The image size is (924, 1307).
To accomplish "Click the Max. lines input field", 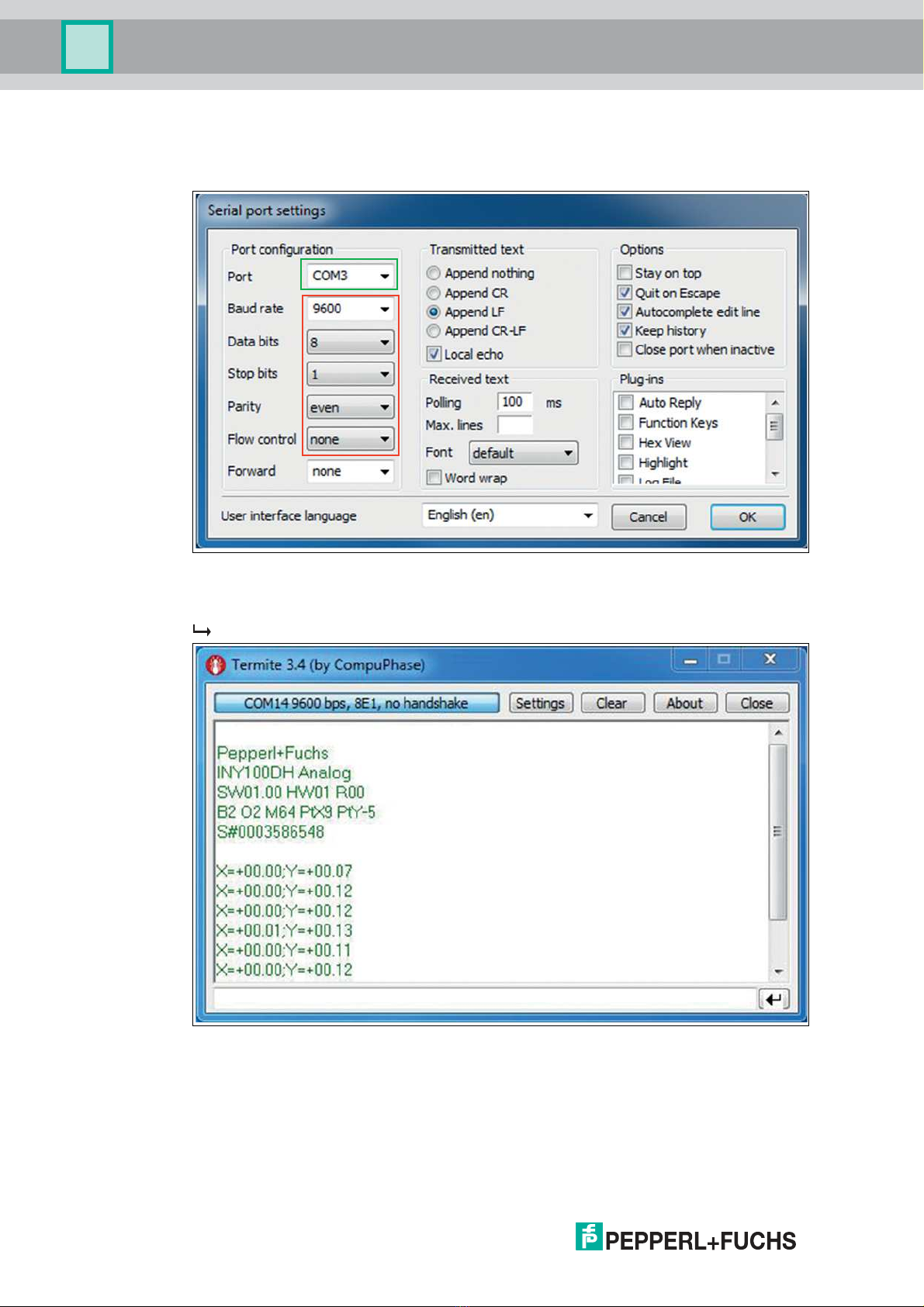I will pyautogui.click(x=514, y=425).
